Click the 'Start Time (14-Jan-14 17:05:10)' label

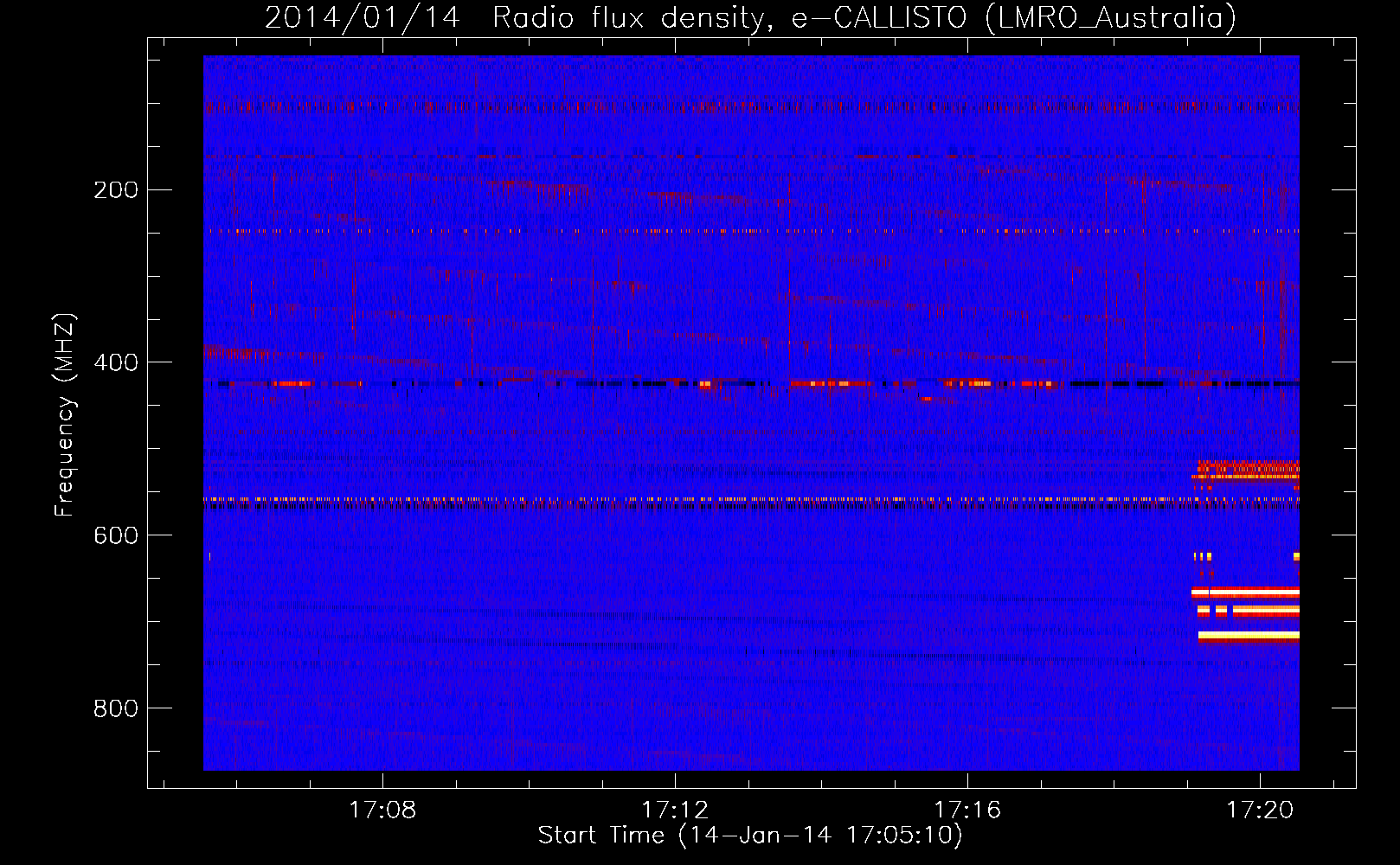point(750,836)
